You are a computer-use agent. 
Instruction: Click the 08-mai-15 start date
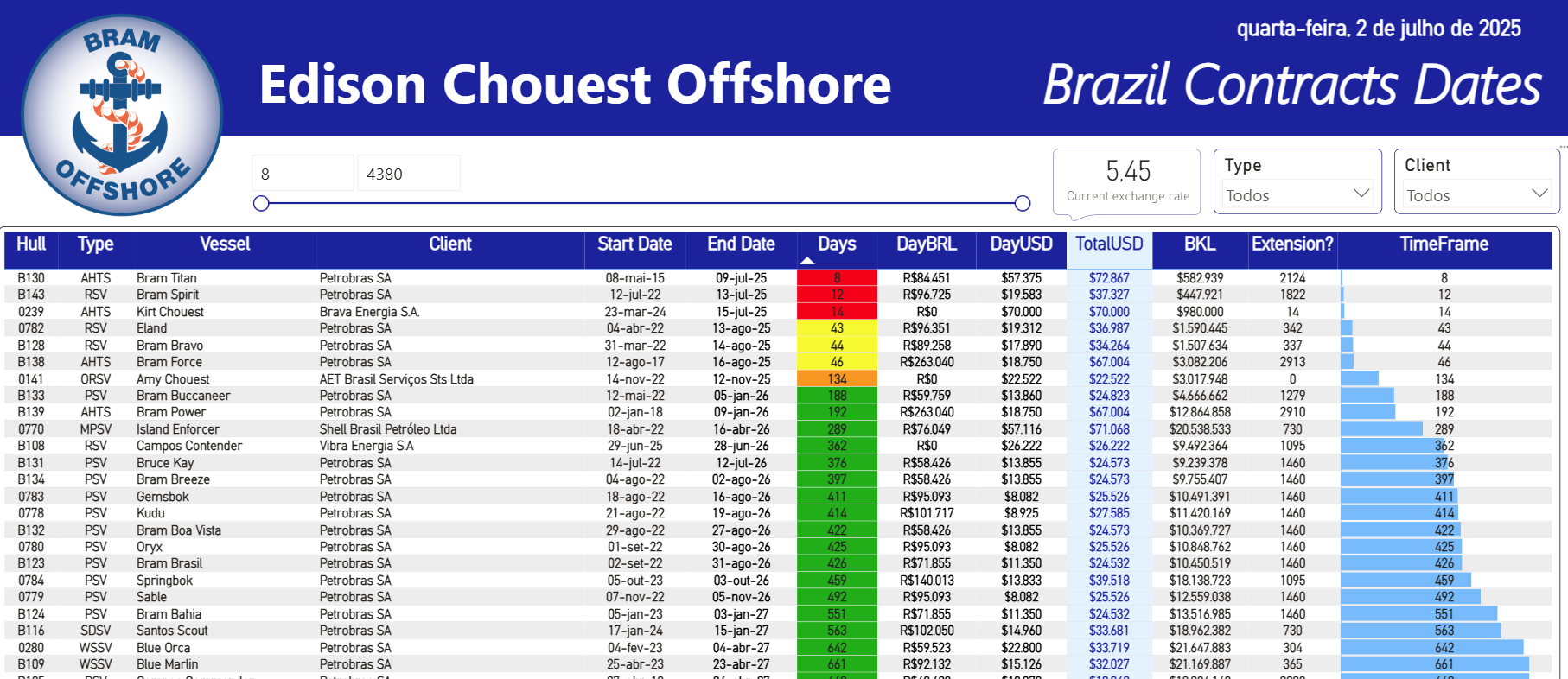tap(635, 278)
